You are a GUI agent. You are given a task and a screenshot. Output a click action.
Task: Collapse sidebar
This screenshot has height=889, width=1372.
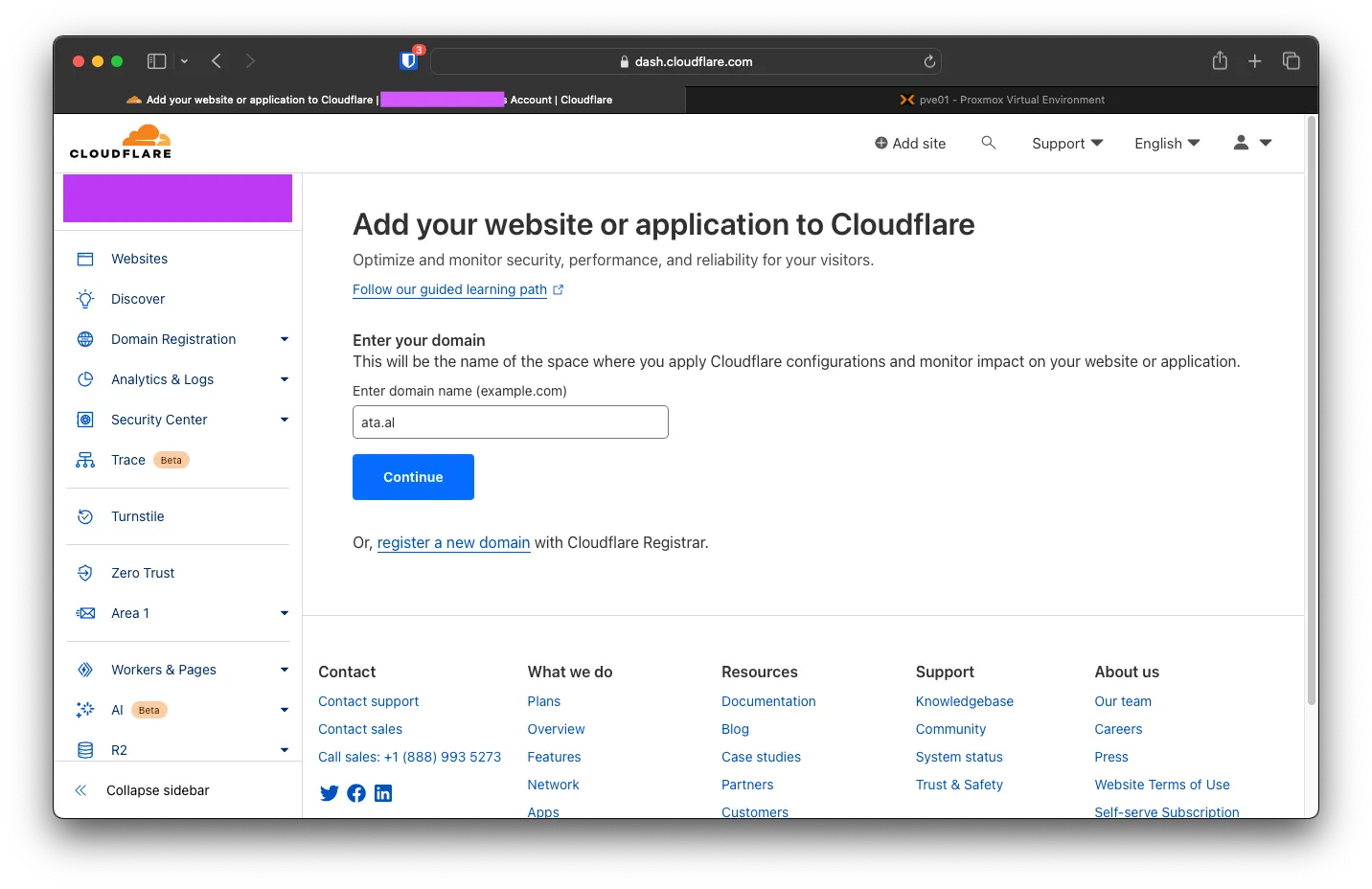142,790
